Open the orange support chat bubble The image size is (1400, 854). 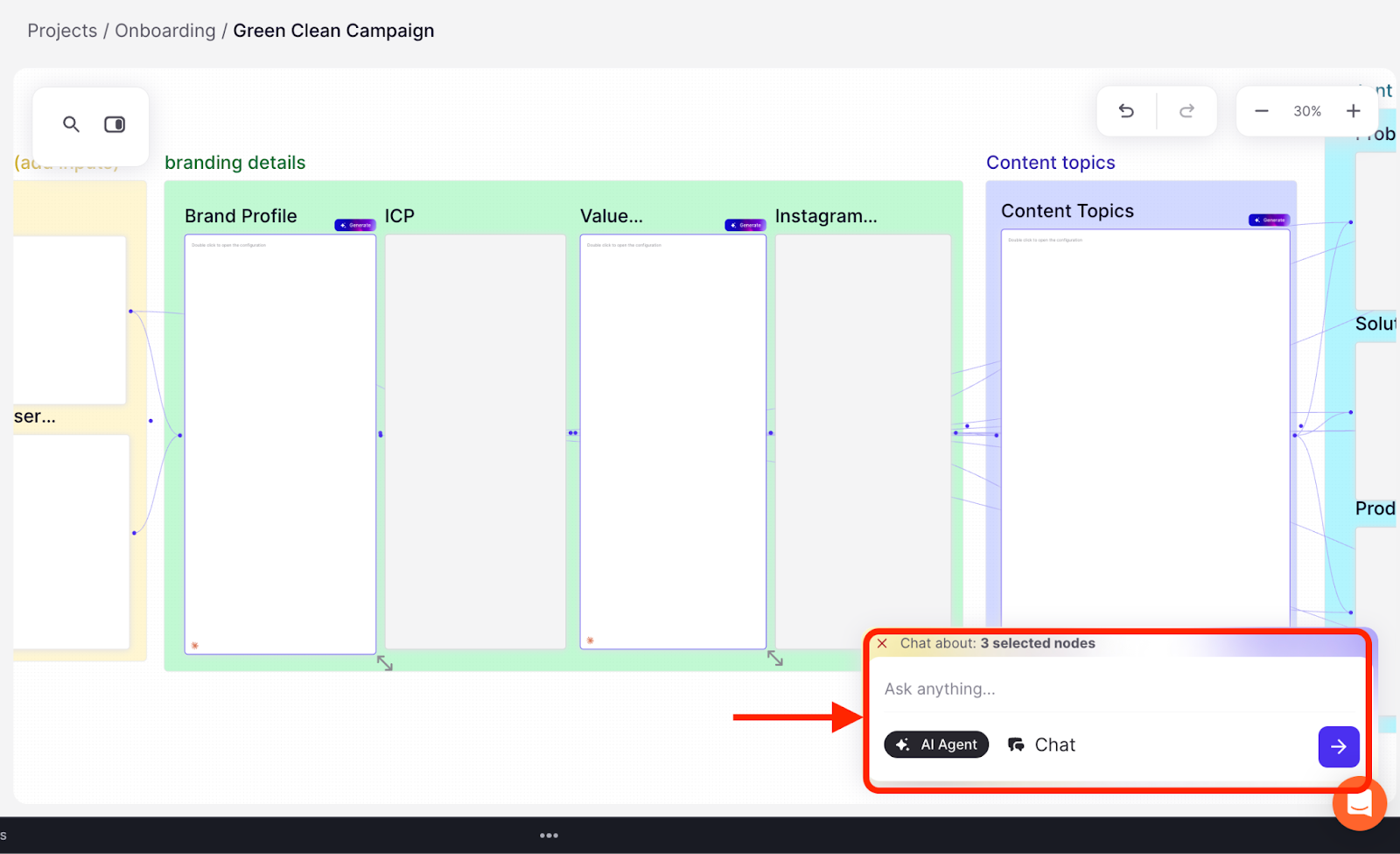click(1359, 802)
